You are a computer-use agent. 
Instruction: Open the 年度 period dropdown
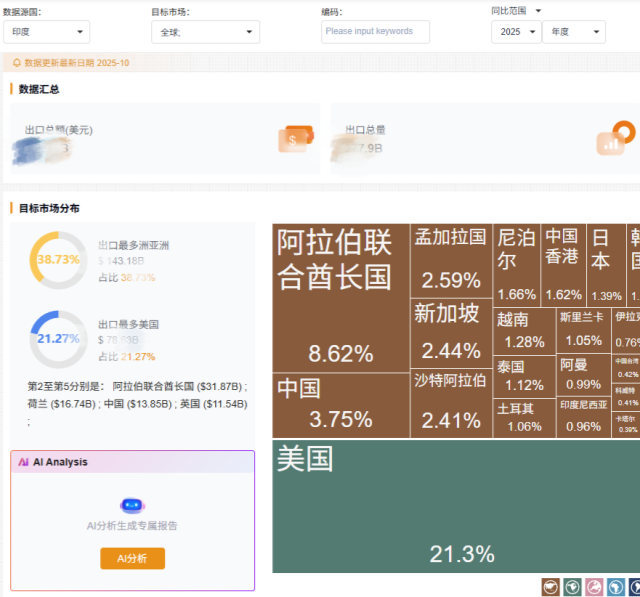574,32
